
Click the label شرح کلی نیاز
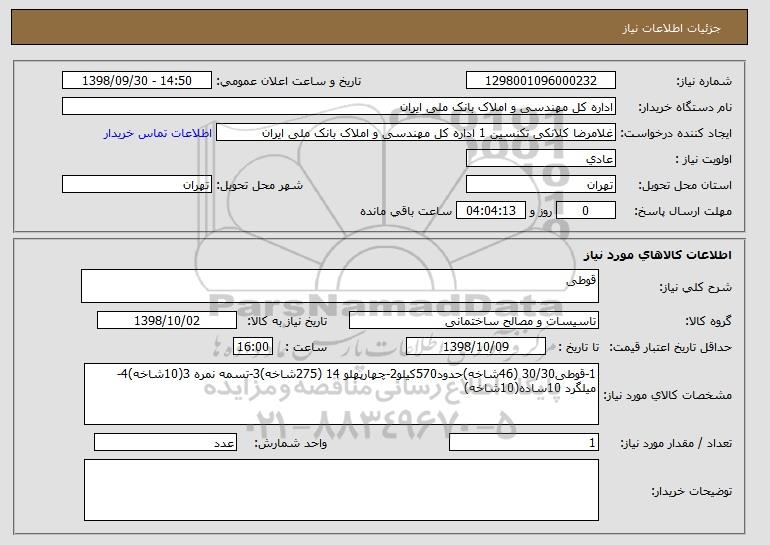point(695,287)
